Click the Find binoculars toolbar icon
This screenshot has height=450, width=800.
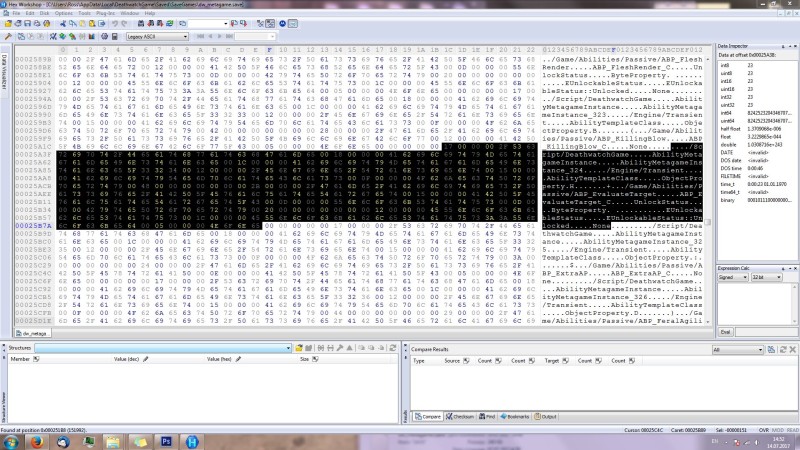(x=141, y=23)
